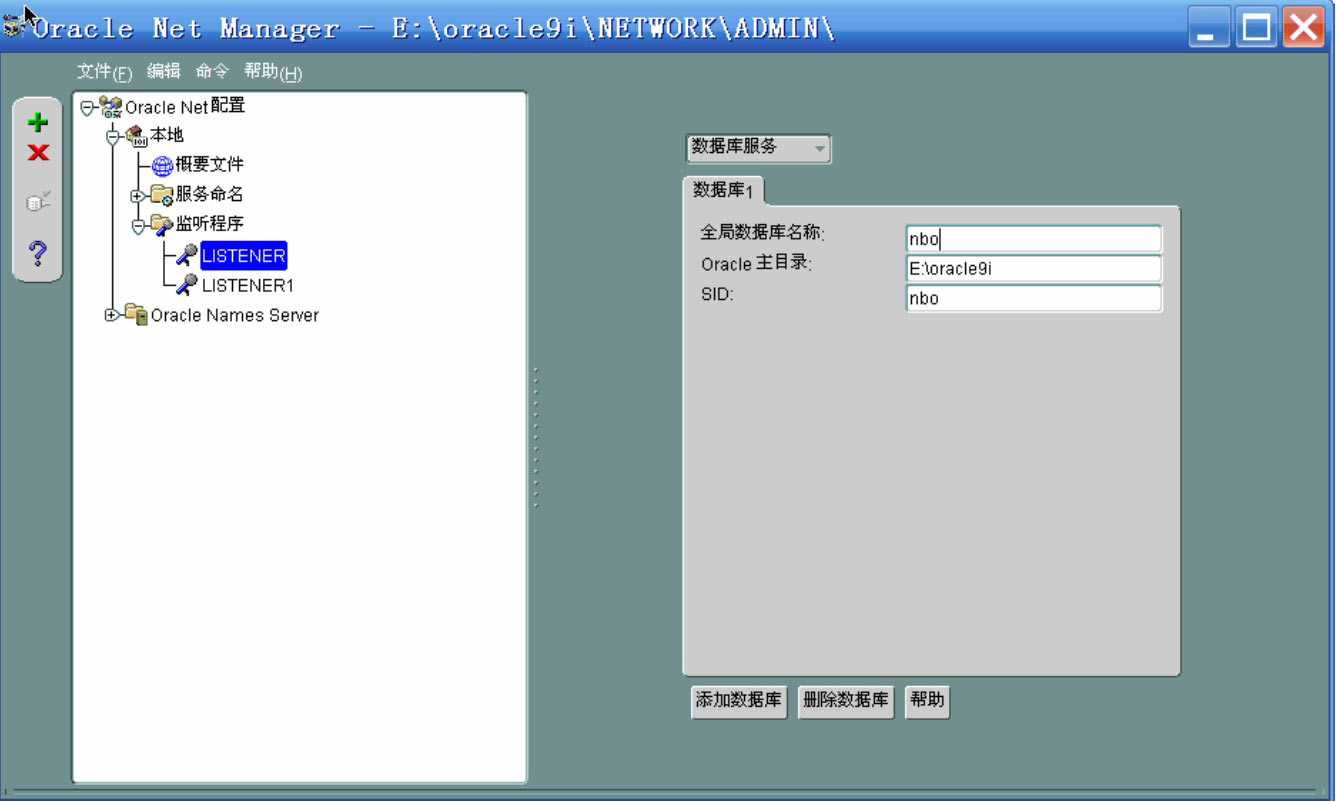
Task: Open the 文件(F) menu
Action: coord(105,72)
